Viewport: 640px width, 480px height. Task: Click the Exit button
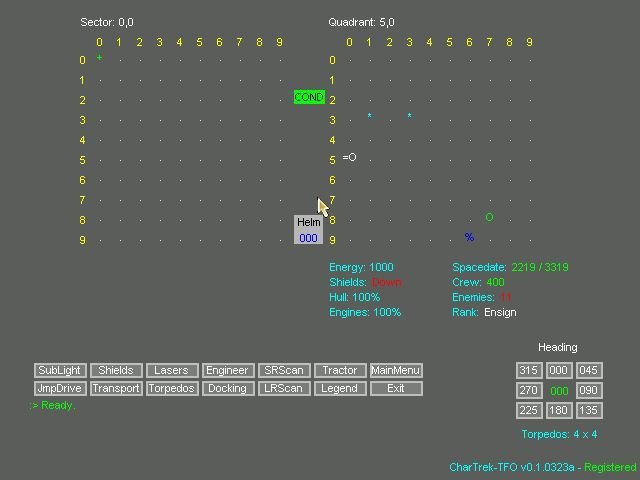click(x=396, y=388)
